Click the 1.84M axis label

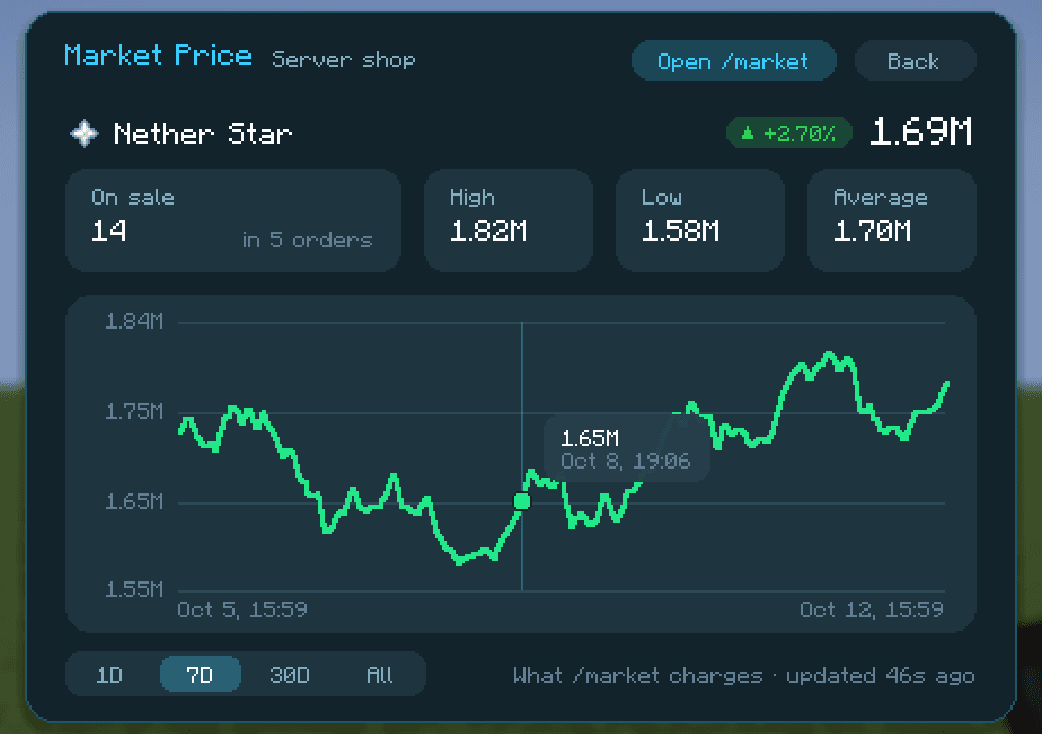[x=134, y=322]
